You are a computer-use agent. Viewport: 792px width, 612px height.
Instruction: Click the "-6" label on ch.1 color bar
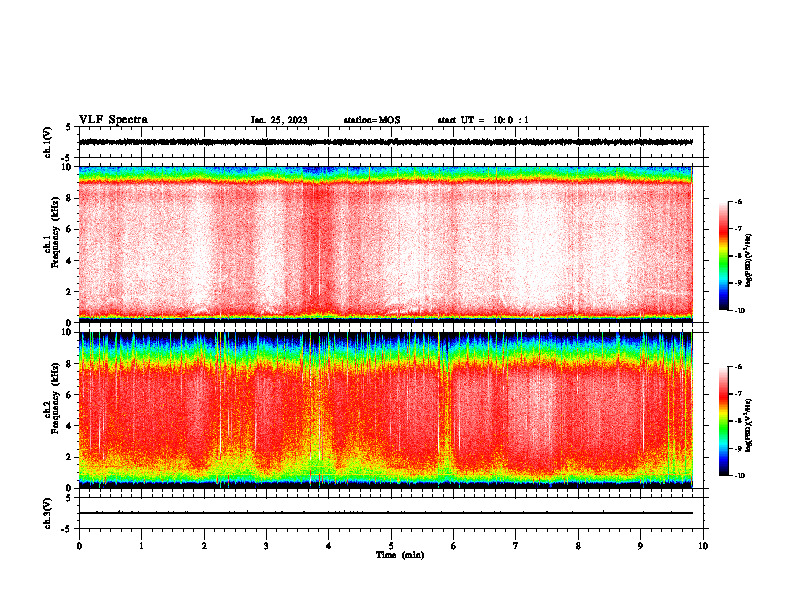[738, 202]
